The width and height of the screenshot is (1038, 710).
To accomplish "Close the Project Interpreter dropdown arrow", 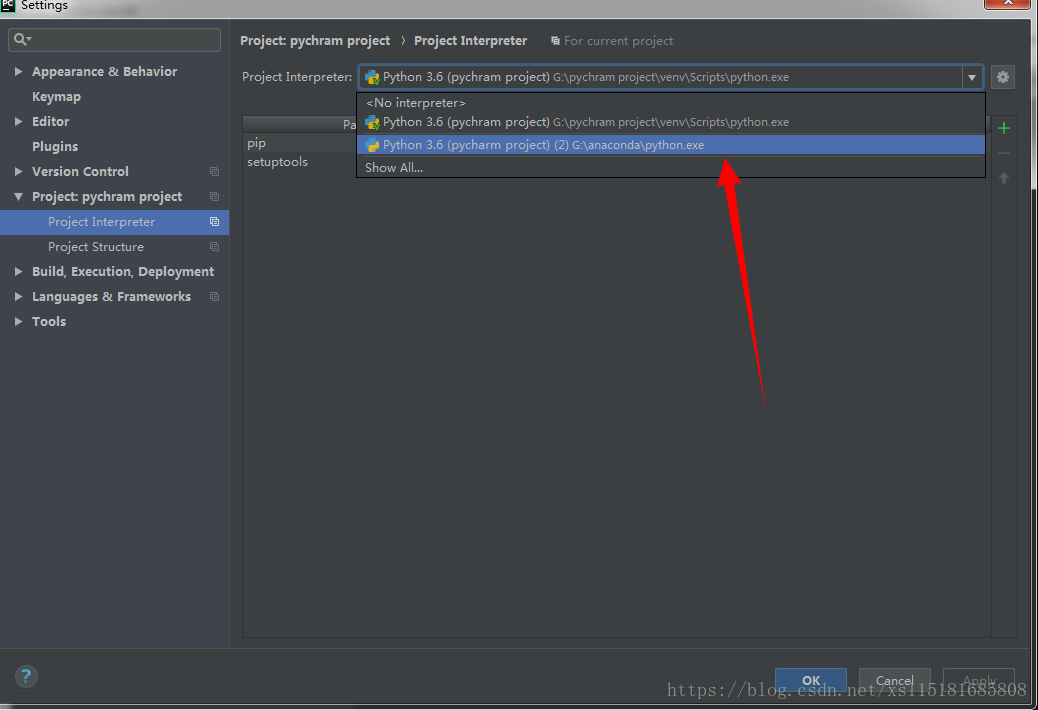I will [971, 77].
